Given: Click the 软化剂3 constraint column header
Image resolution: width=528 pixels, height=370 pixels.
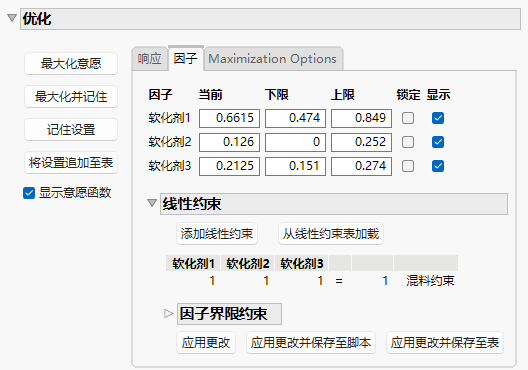Looking at the screenshot, I should pyautogui.click(x=302, y=263).
